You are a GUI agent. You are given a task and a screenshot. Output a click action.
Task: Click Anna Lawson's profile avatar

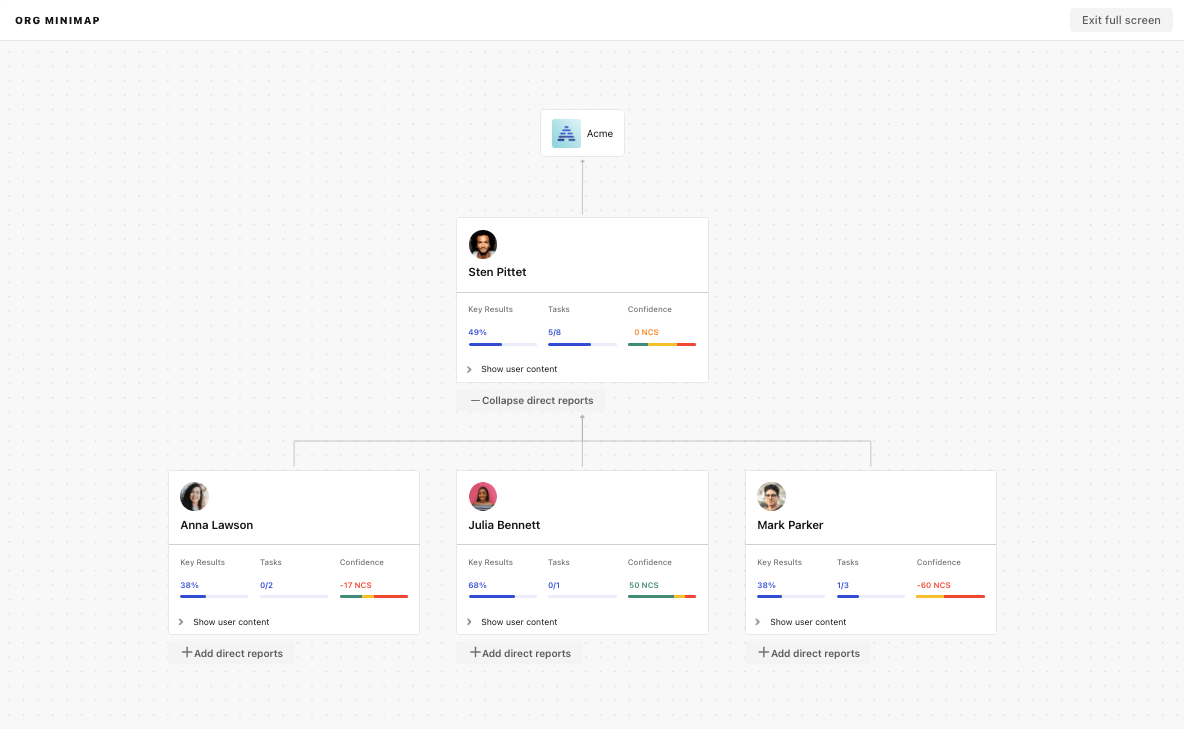point(194,496)
